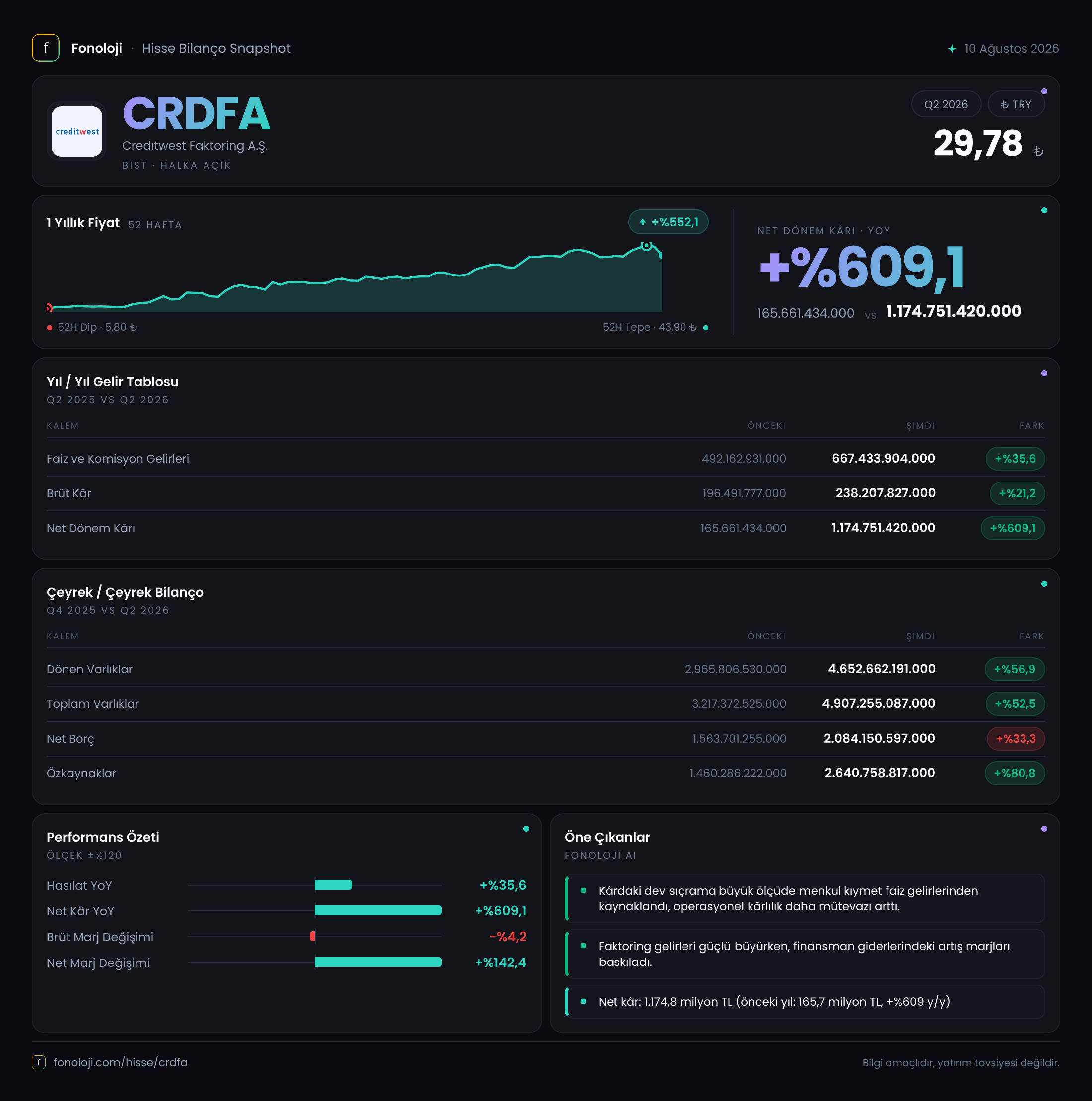Click the price peak marker on the chart
Screen dimensions: 1092x1101
coord(646,246)
